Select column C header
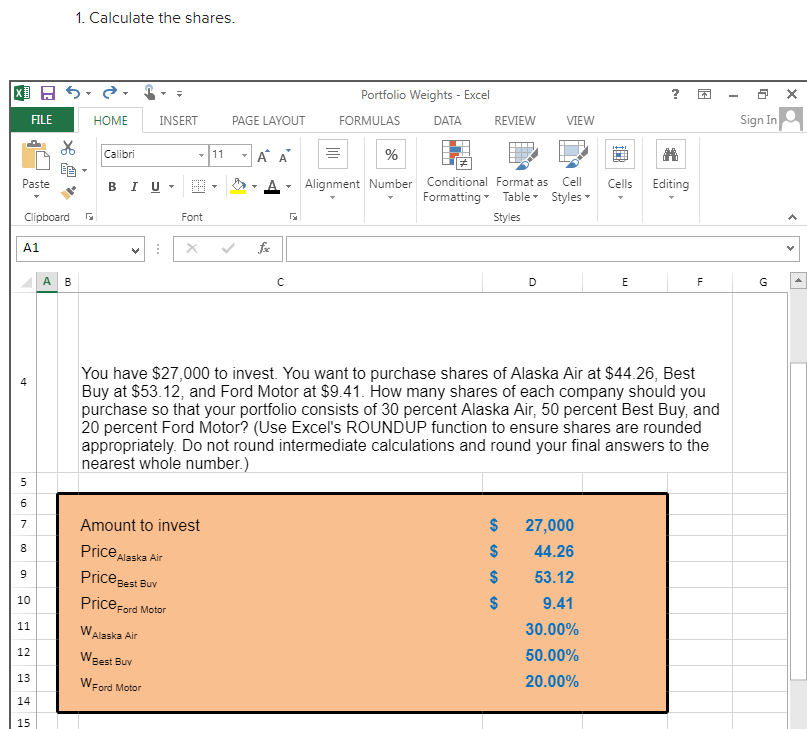Screen dimensions: 807x729 click(x=280, y=282)
